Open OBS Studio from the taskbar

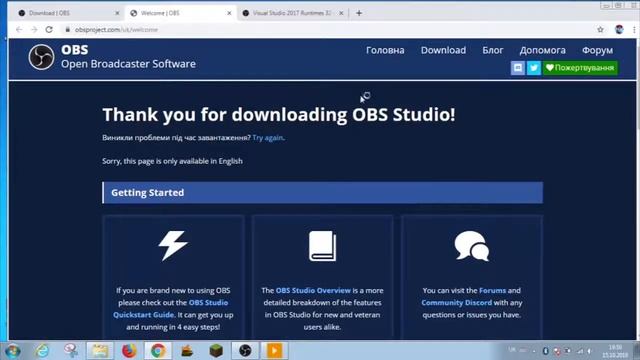[245, 351]
